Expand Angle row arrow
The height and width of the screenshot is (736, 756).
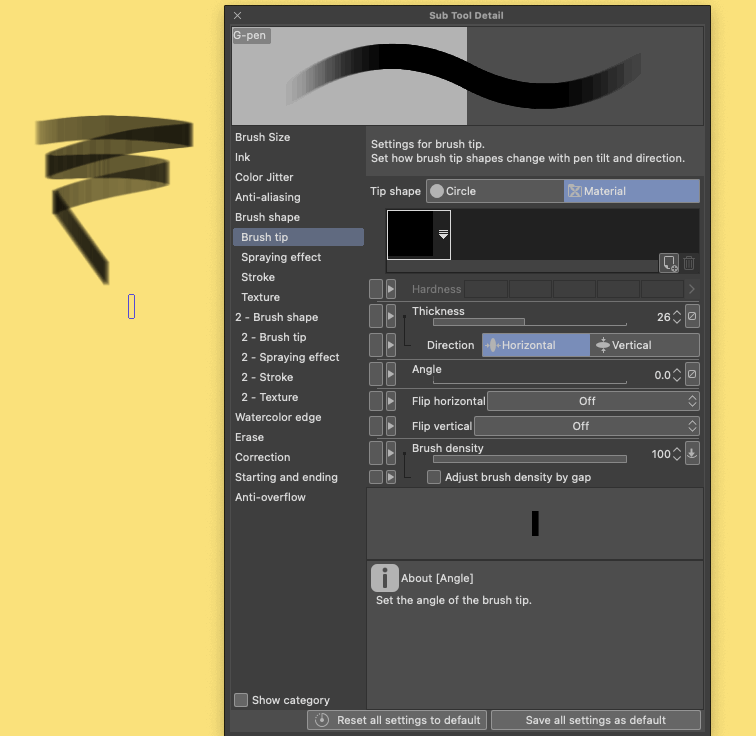pos(391,374)
